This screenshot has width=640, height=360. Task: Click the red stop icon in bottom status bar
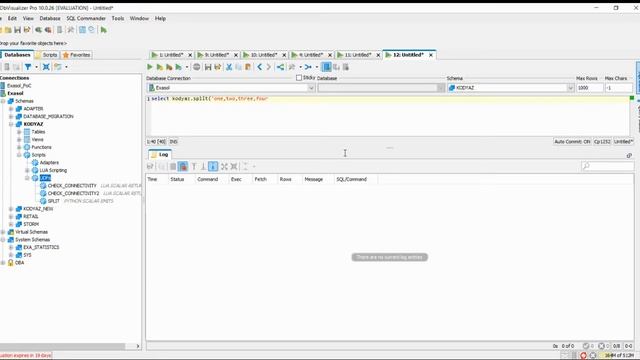pos(583,356)
